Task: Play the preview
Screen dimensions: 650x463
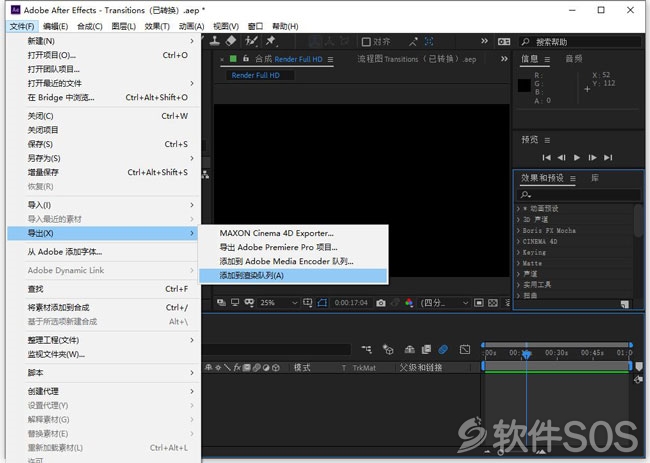Action: pyautogui.click(x=577, y=158)
